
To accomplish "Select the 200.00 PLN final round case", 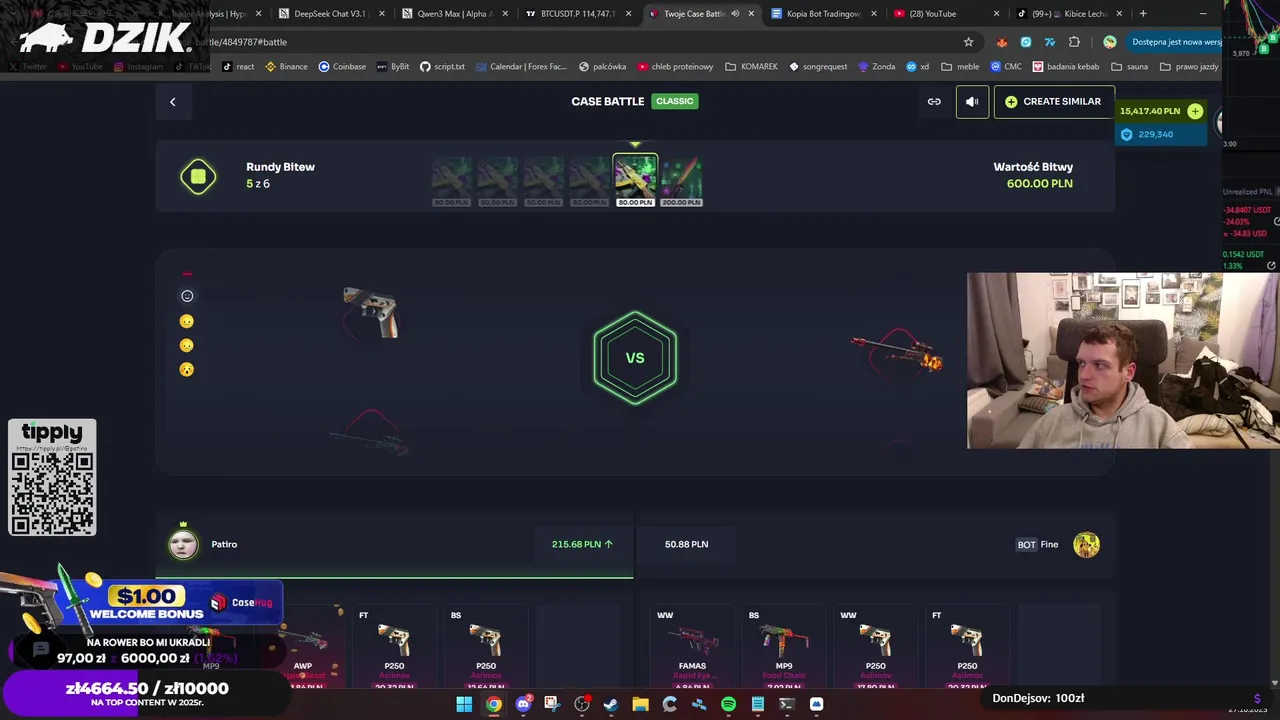I will pos(681,180).
